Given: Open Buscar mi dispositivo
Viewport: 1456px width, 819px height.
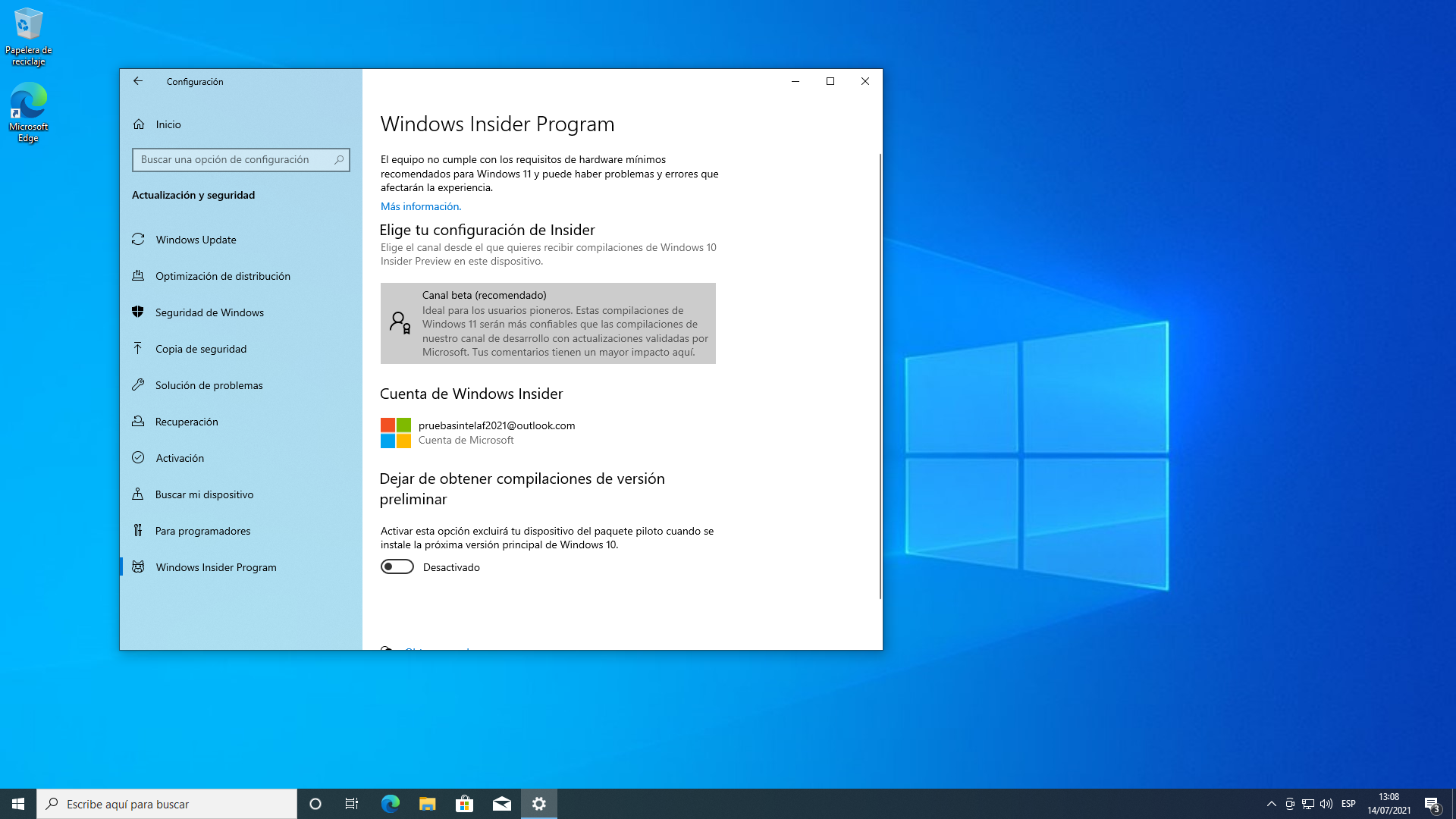Looking at the screenshot, I should point(204,494).
